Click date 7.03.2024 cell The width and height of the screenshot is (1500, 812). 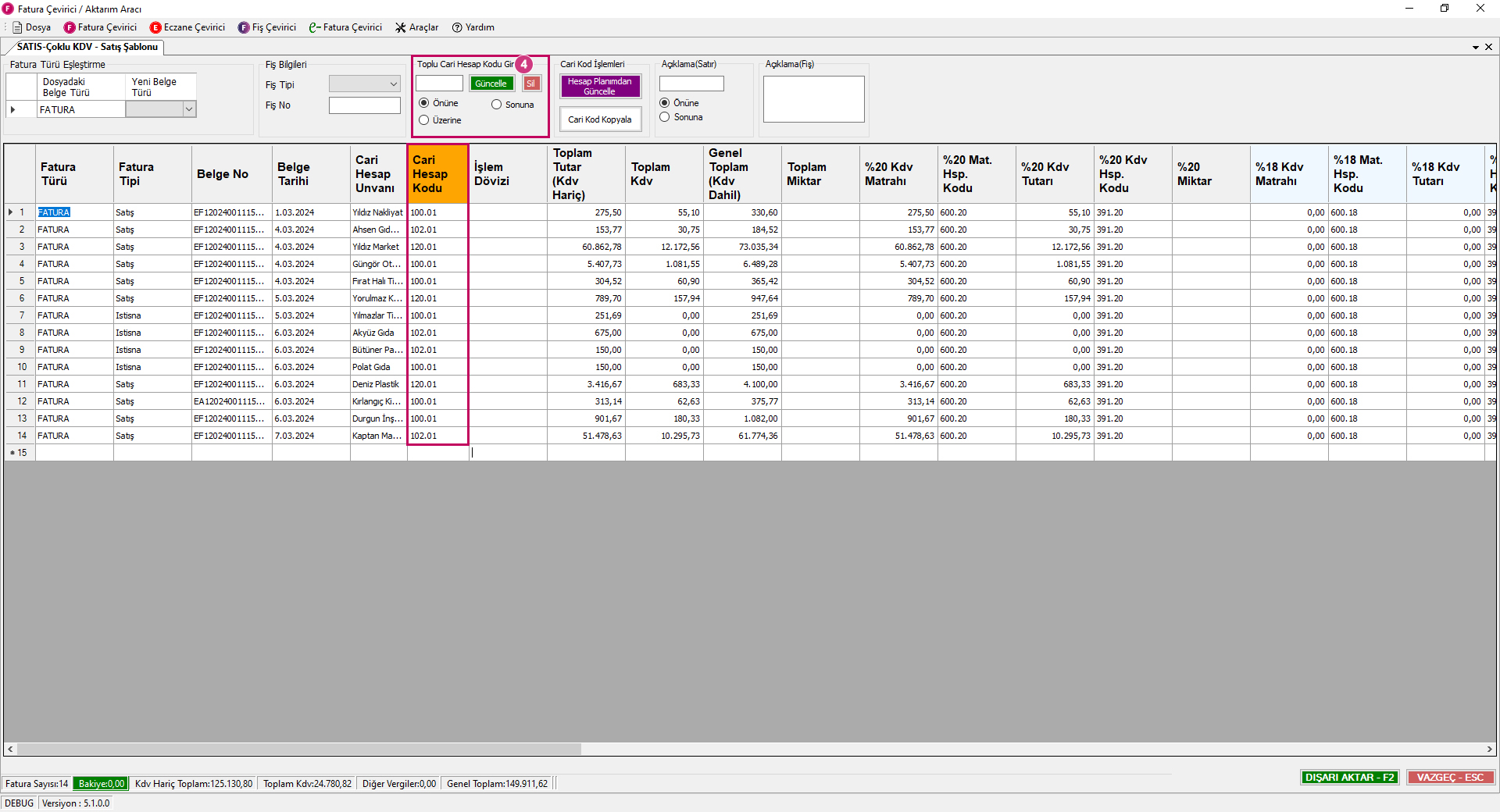click(x=311, y=436)
